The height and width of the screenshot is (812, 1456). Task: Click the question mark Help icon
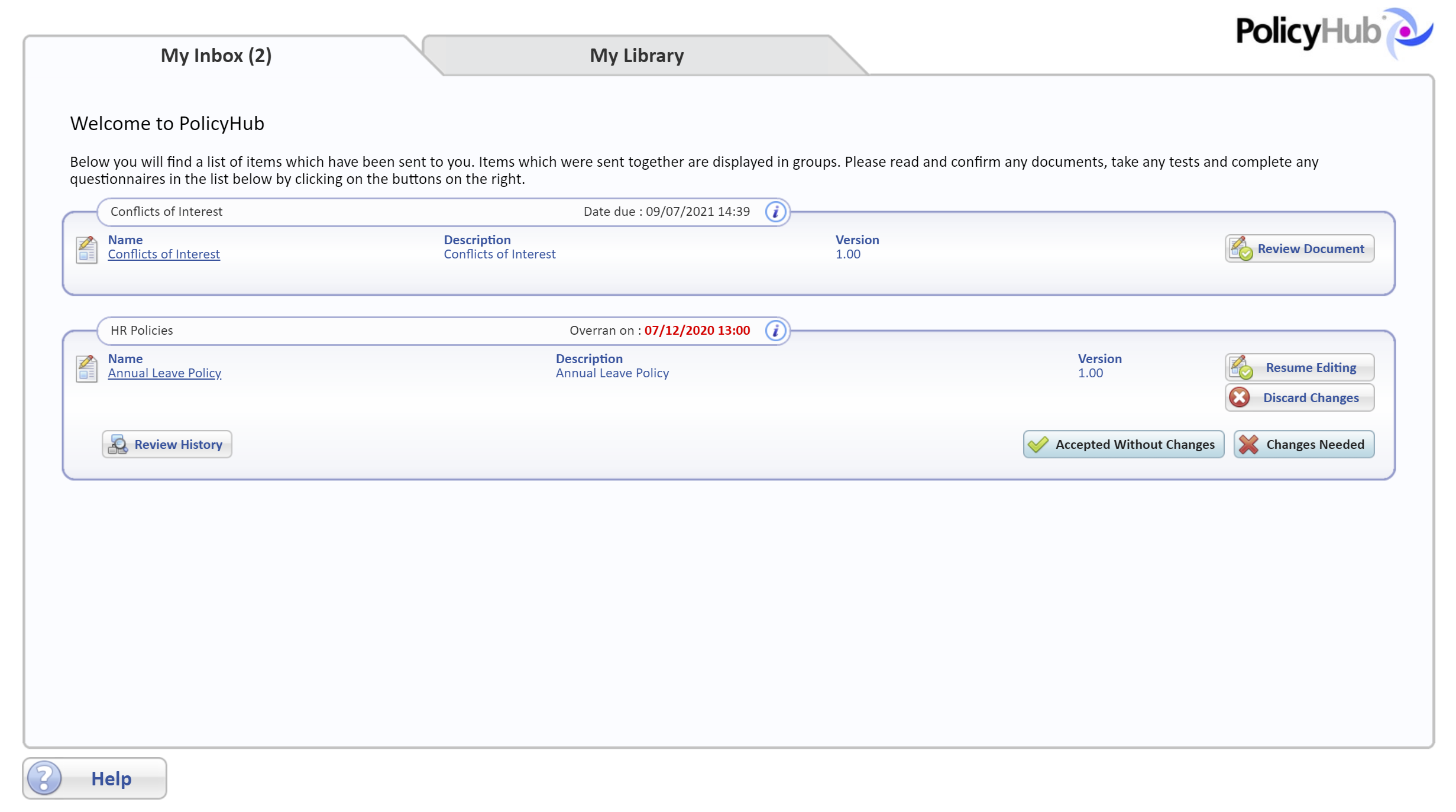pos(45,778)
